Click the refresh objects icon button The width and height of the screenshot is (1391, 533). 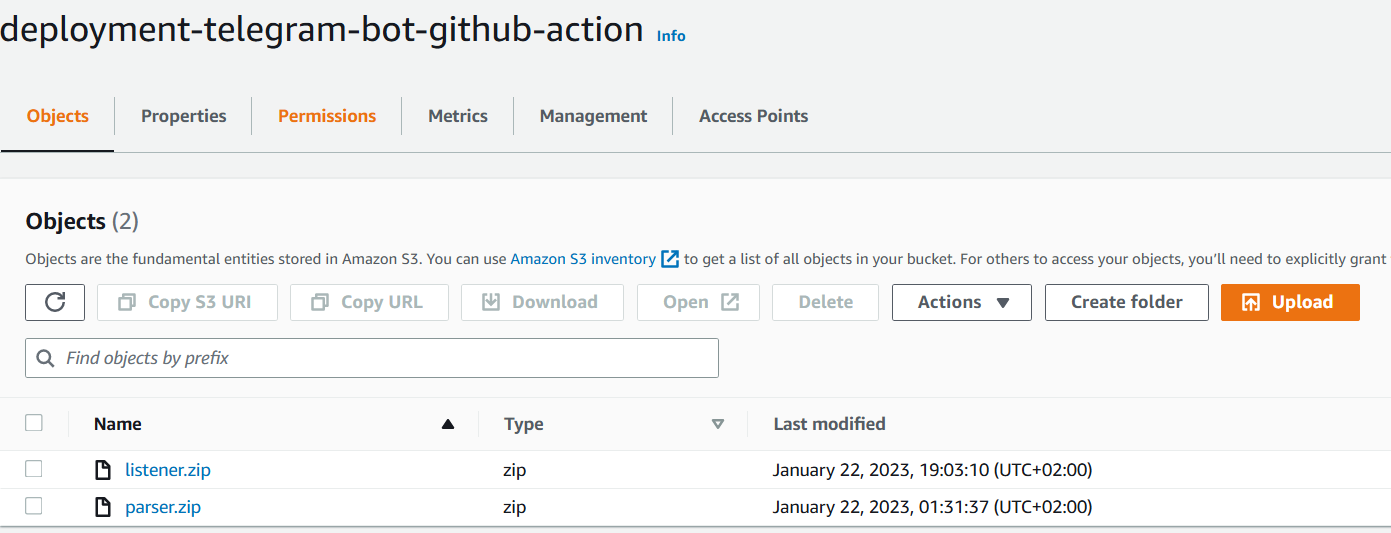[55, 302]
